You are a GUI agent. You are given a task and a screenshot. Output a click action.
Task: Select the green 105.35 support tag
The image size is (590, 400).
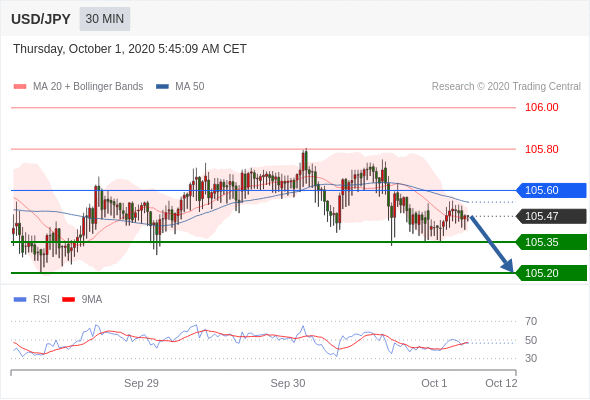point(551,242)
